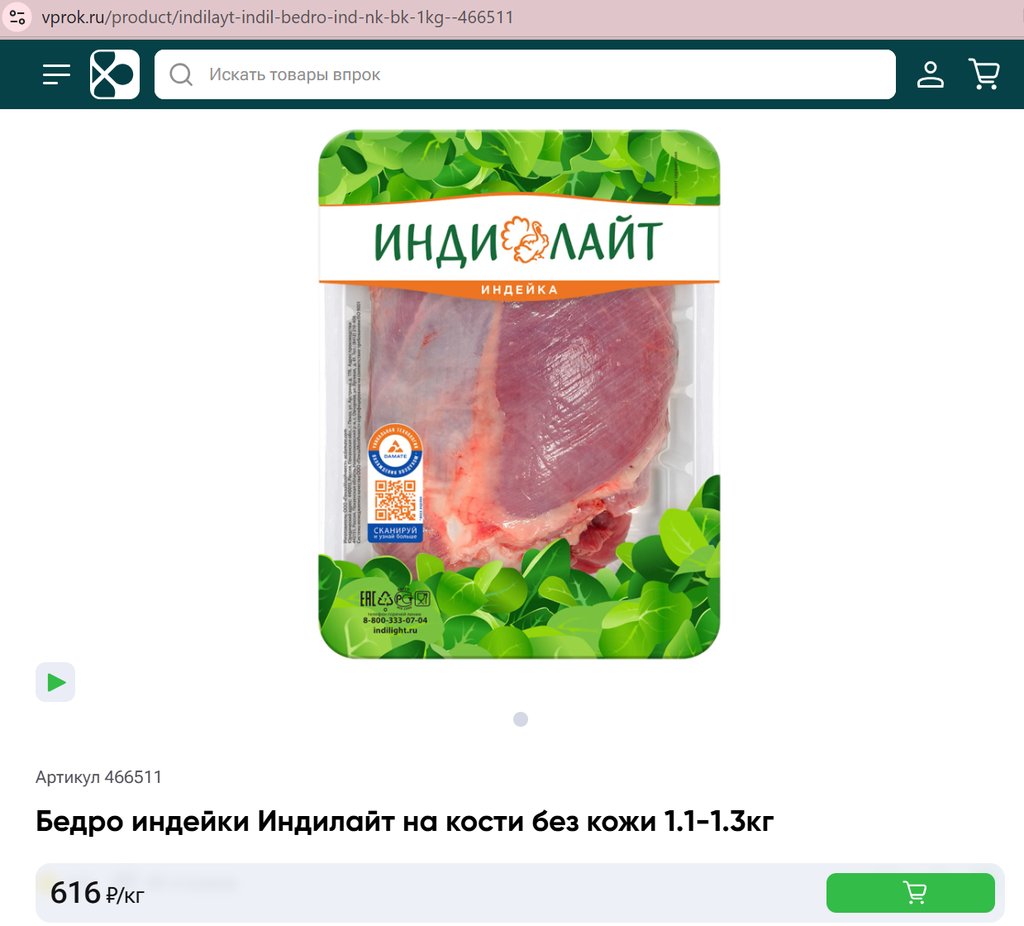1024x926 pixels.
Task: Click the indilight.ru text on the package
Action: pyautogui.click(x=395, y=630)
